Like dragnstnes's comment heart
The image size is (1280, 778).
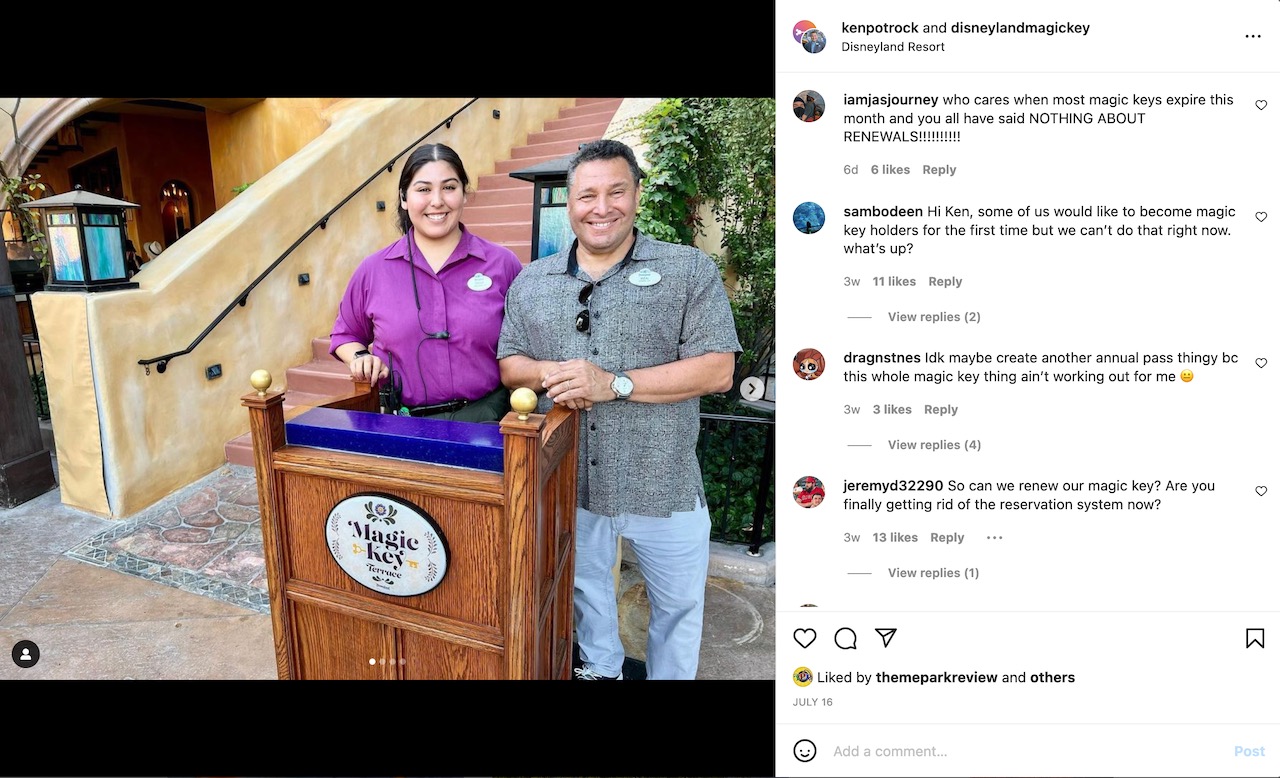pyautogui.click(x=1261, y=363)
